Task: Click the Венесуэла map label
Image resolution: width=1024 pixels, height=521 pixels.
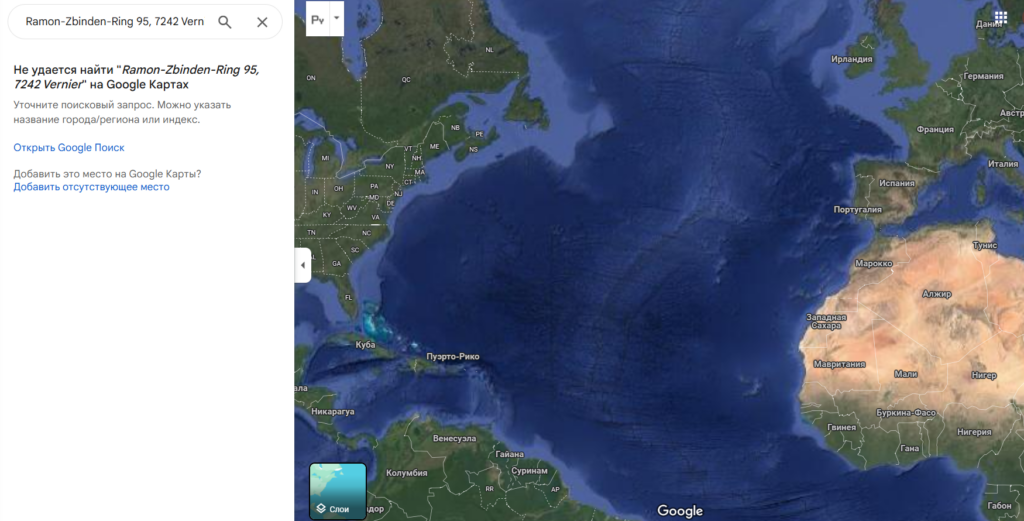Action: 455,439
